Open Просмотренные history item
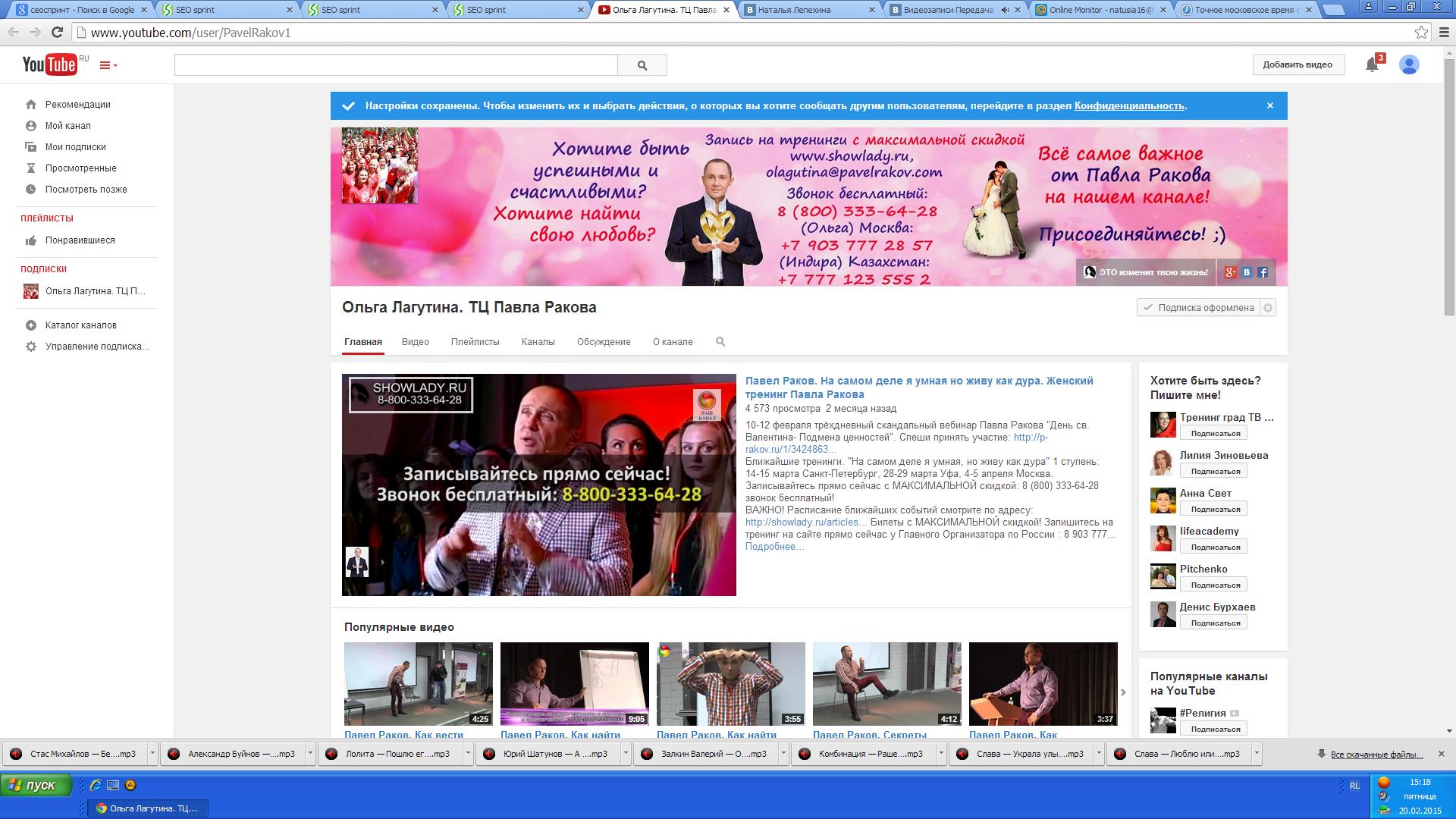 [80, 168]
